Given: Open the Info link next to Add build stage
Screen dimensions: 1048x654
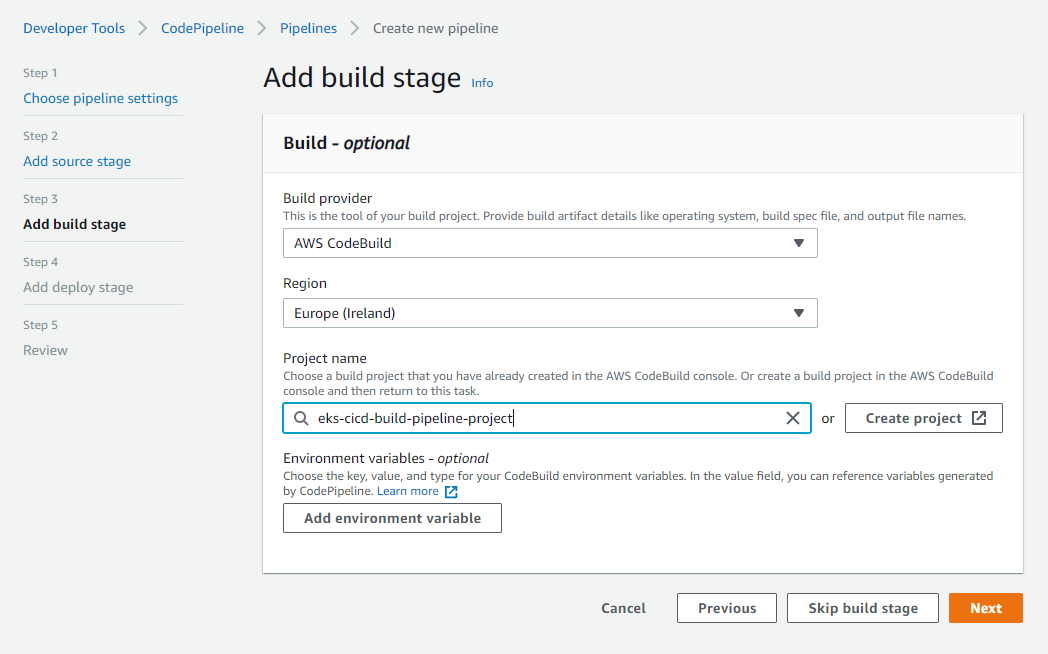Looking at the screenshot, I should [482, 83].
